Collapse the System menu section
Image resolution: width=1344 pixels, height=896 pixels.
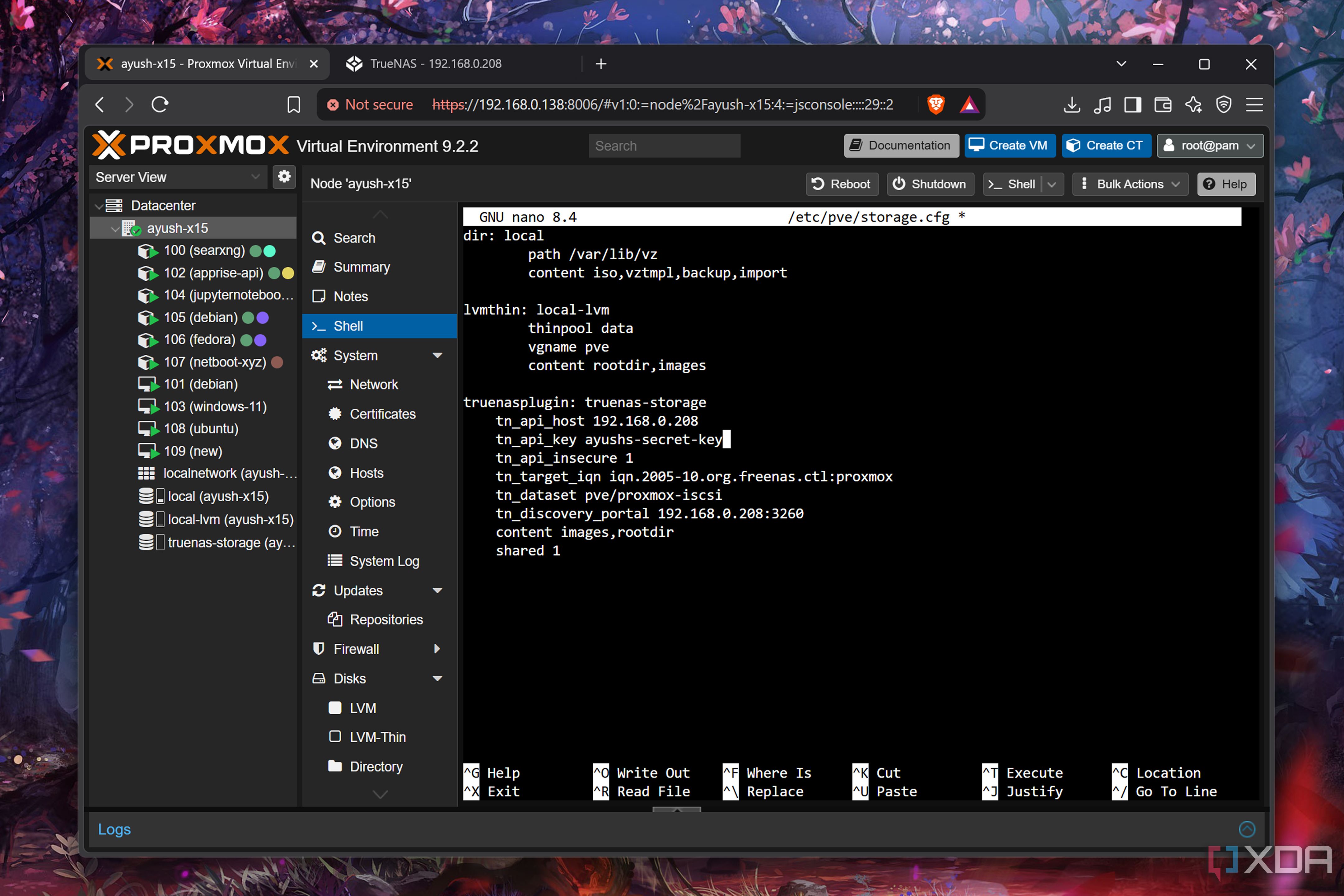(437, 355)
